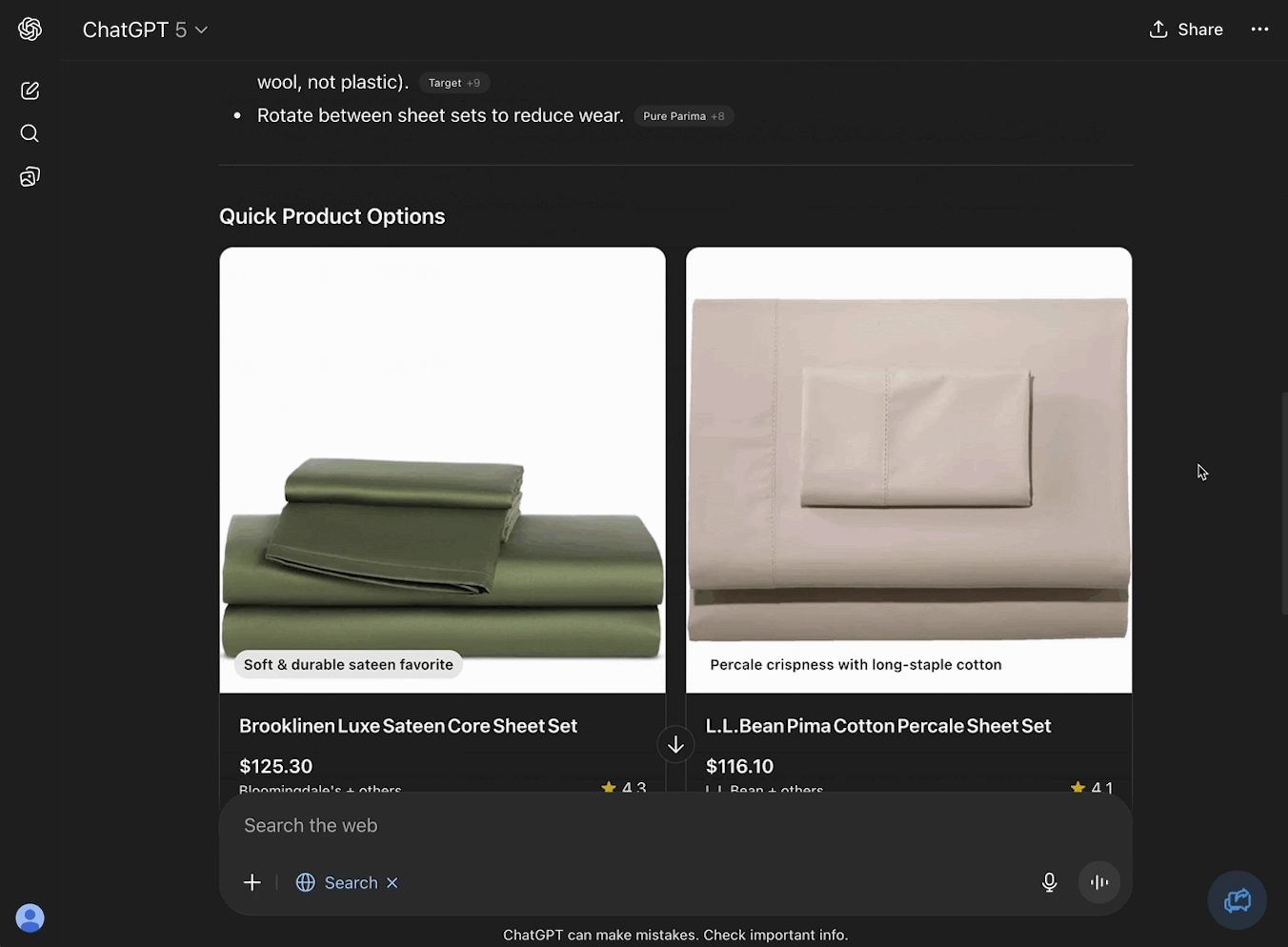Start dictation with the microphone icon
Image resolution: width=1288 pixels, height=947 pixels.
[1049, 883]
